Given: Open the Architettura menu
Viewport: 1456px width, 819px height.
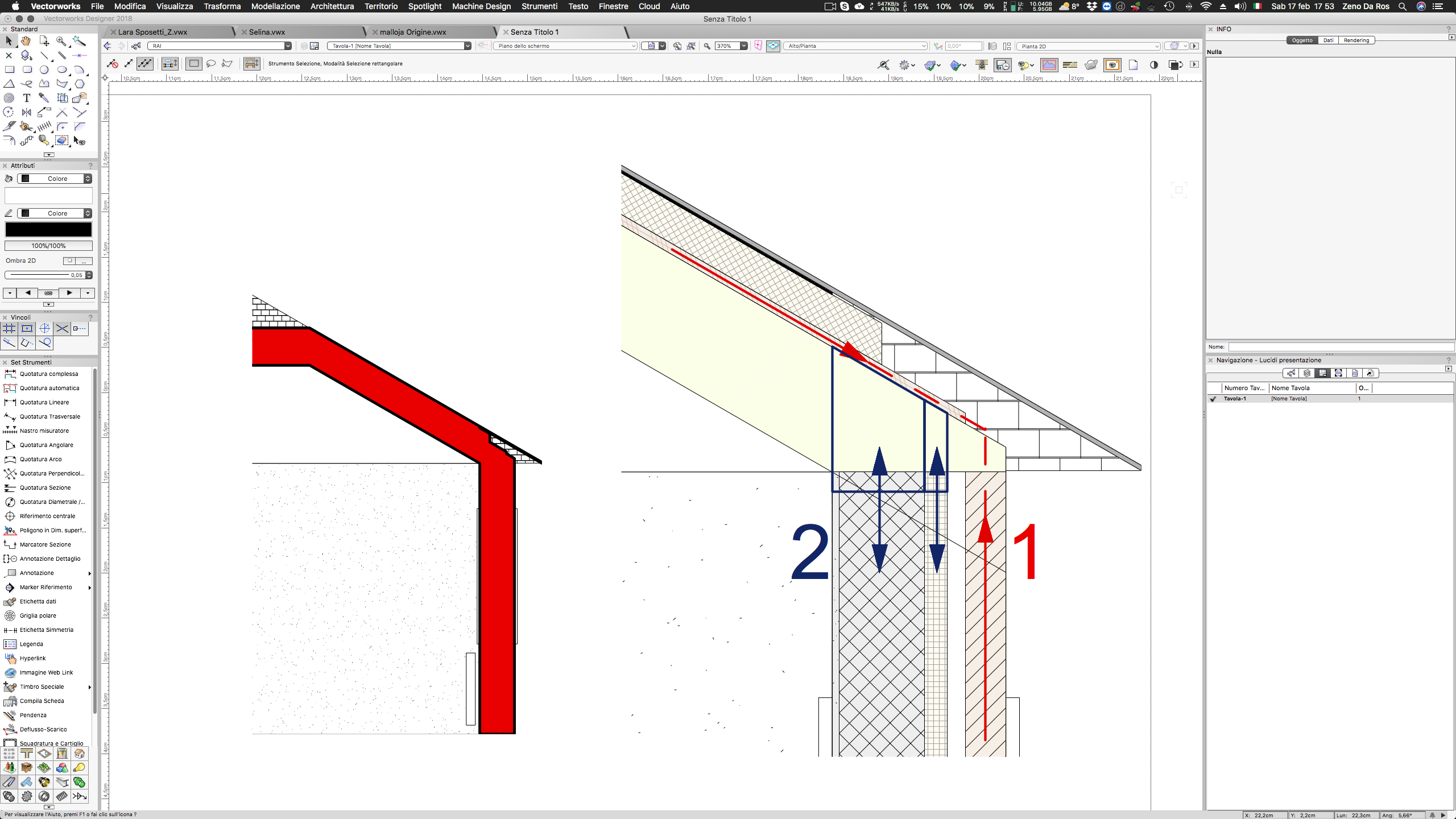Looking at the screenshot, I should point(332,6).
